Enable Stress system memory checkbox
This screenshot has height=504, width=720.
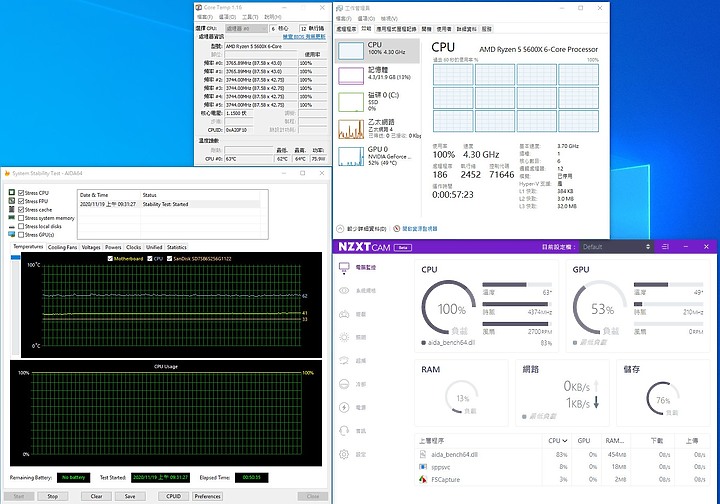click(x=21, y=218)
